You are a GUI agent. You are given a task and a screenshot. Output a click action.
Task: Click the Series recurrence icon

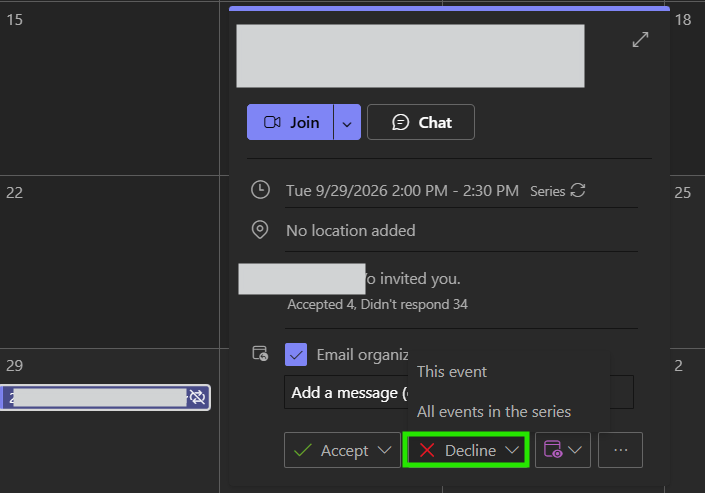(578, 190)
